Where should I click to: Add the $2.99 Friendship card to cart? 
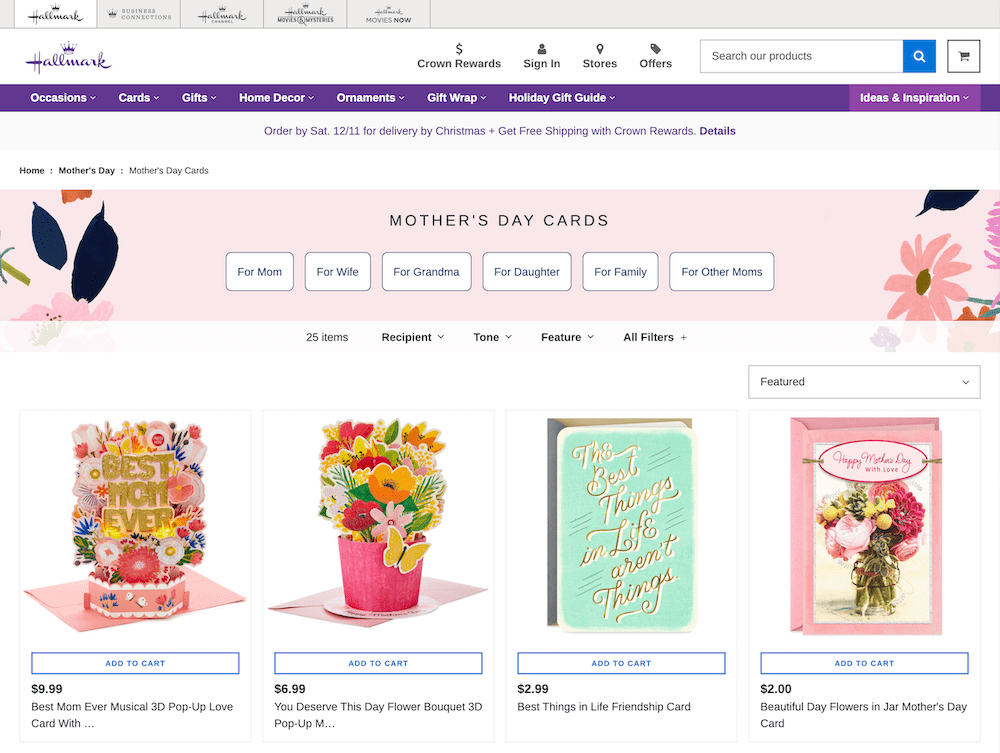(x=621, y=663)
